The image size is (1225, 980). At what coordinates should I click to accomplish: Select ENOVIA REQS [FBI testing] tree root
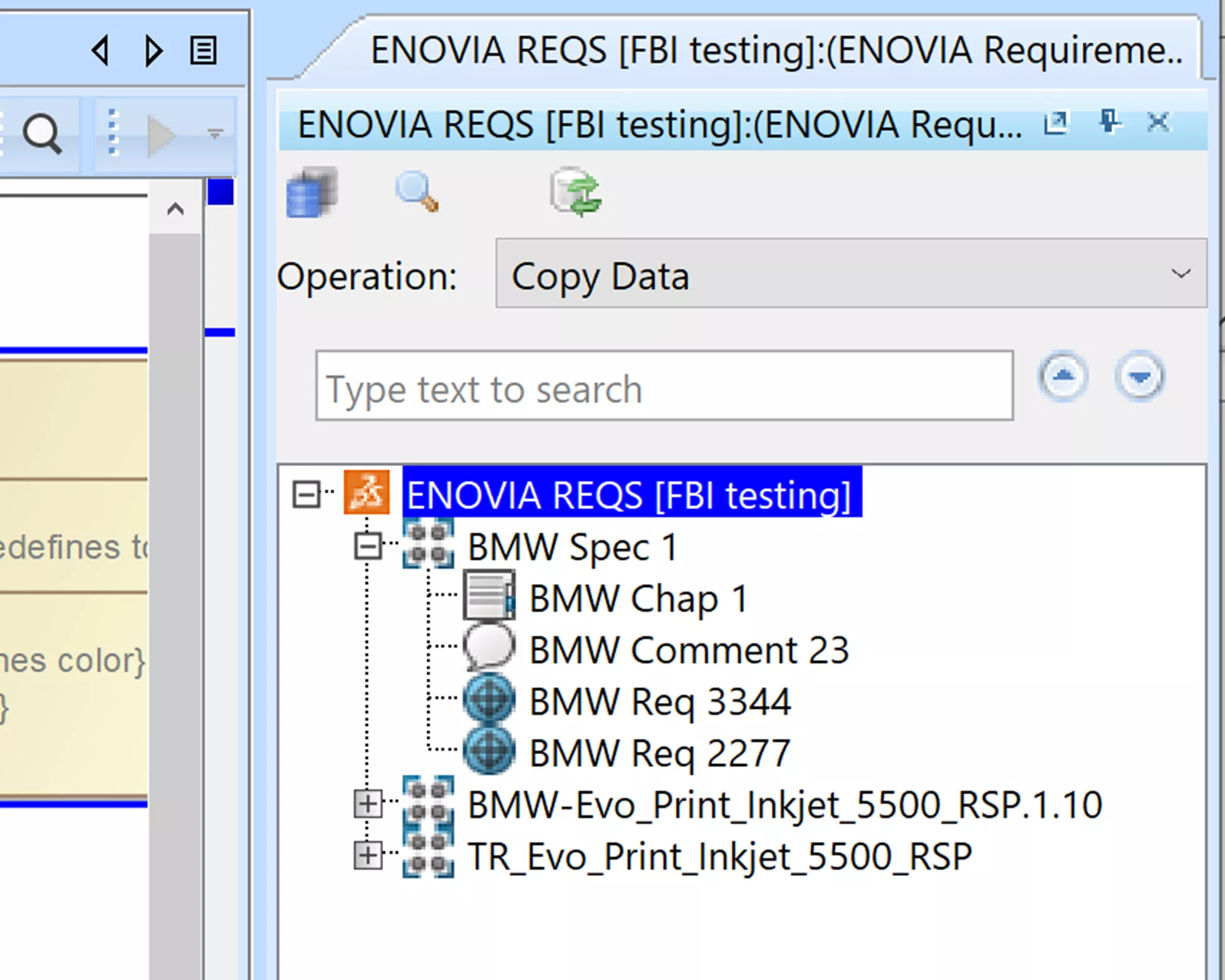632,493
